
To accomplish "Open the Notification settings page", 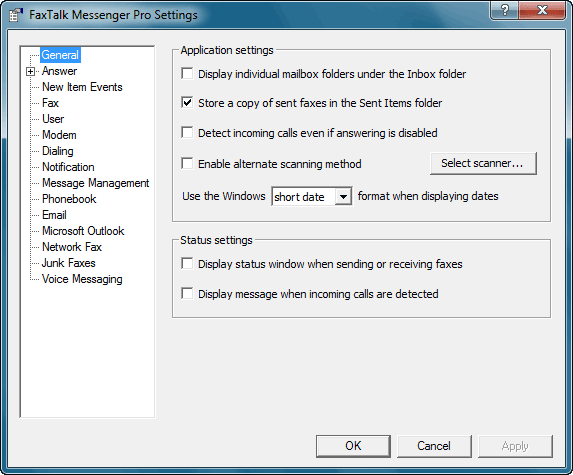I will click(x=68, y=167).
